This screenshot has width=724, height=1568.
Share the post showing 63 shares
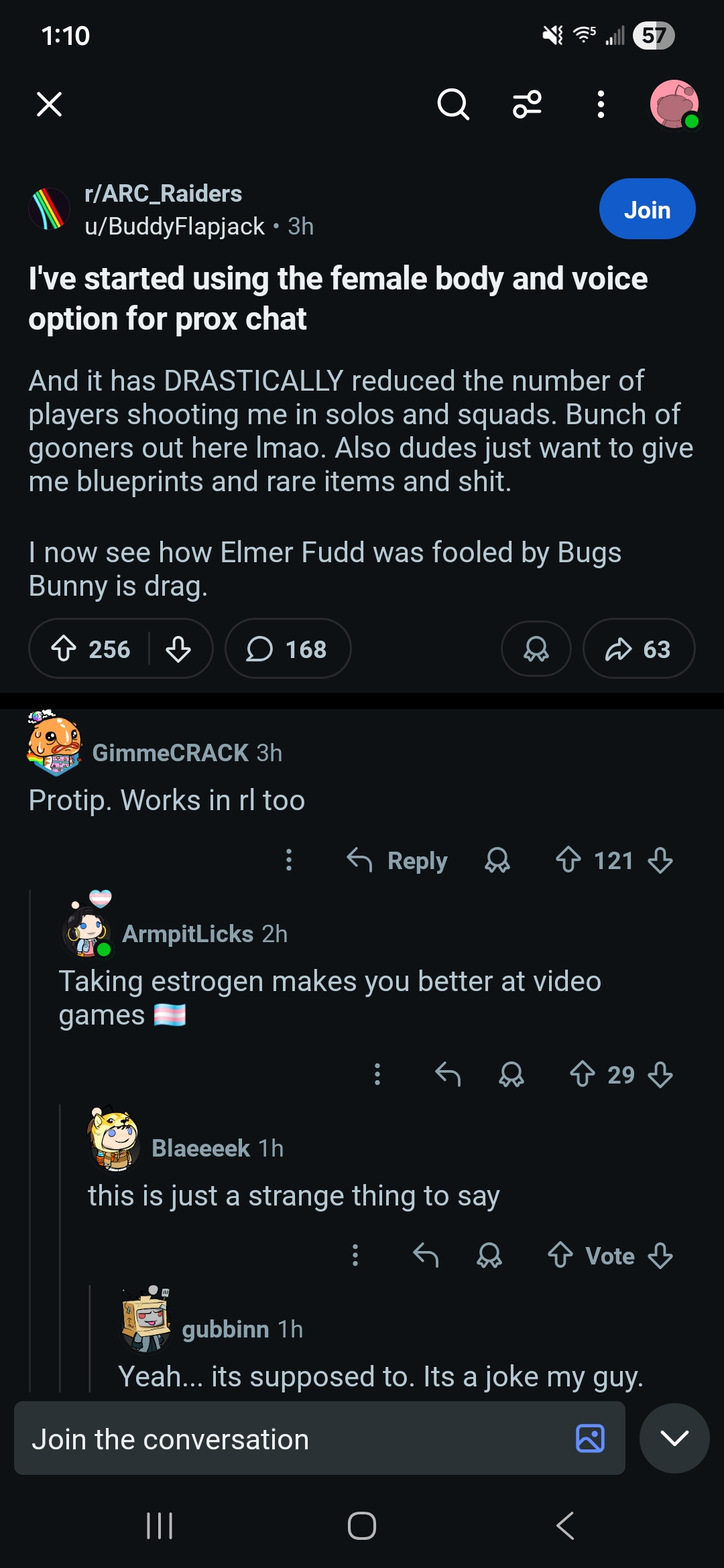pyautogui.click(x=638, y=649)
